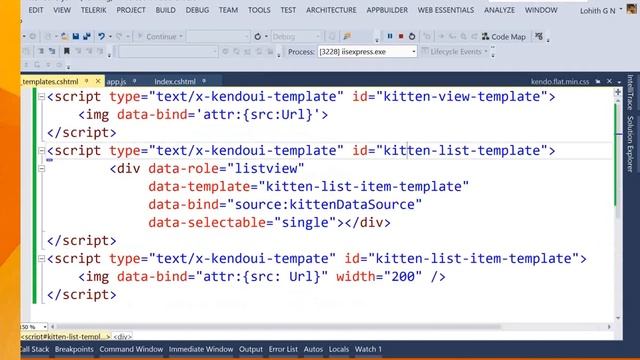Close the templates.cshtml tab

tap(98, 81)
